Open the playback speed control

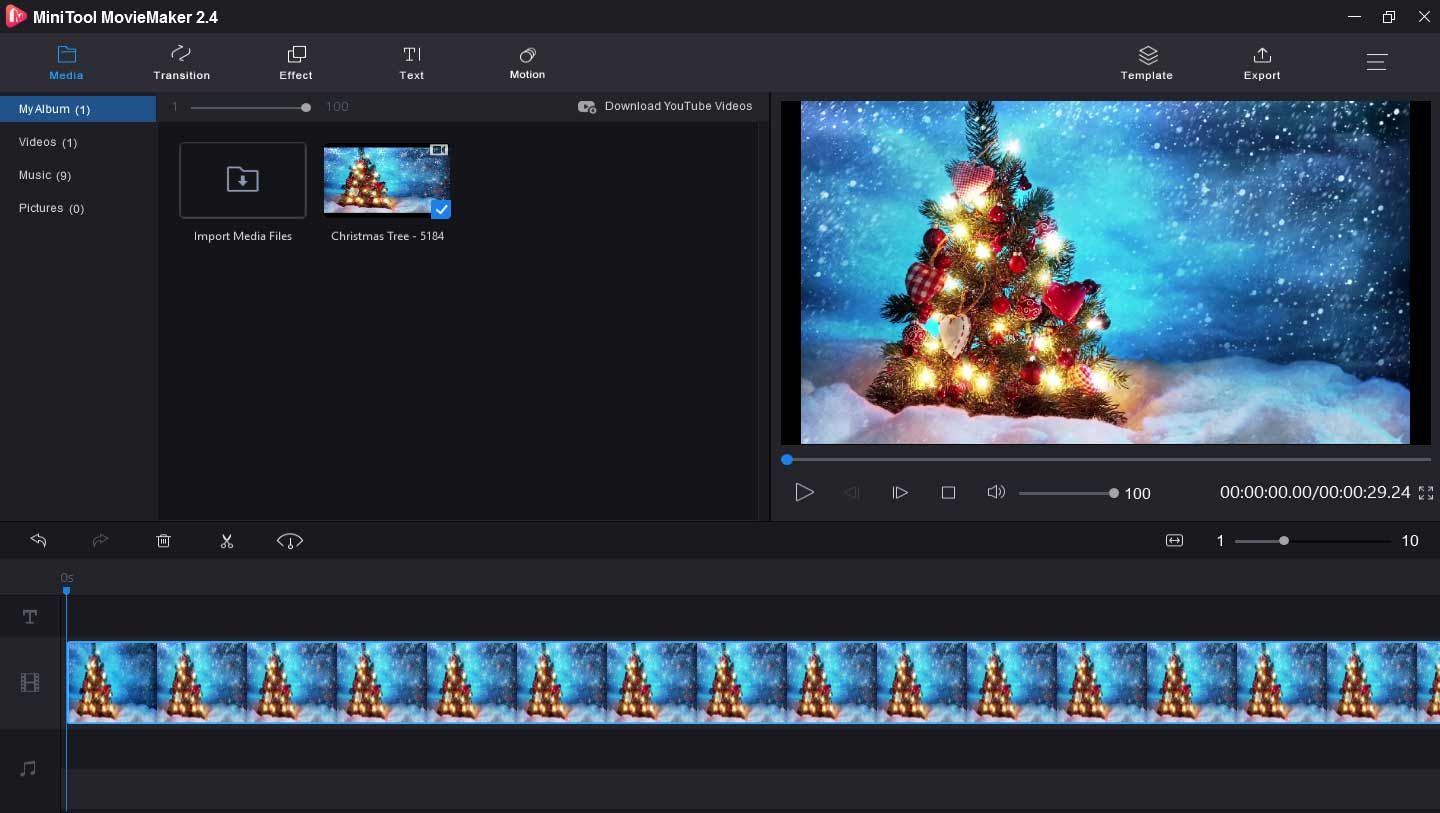click(x=289, y=540)
